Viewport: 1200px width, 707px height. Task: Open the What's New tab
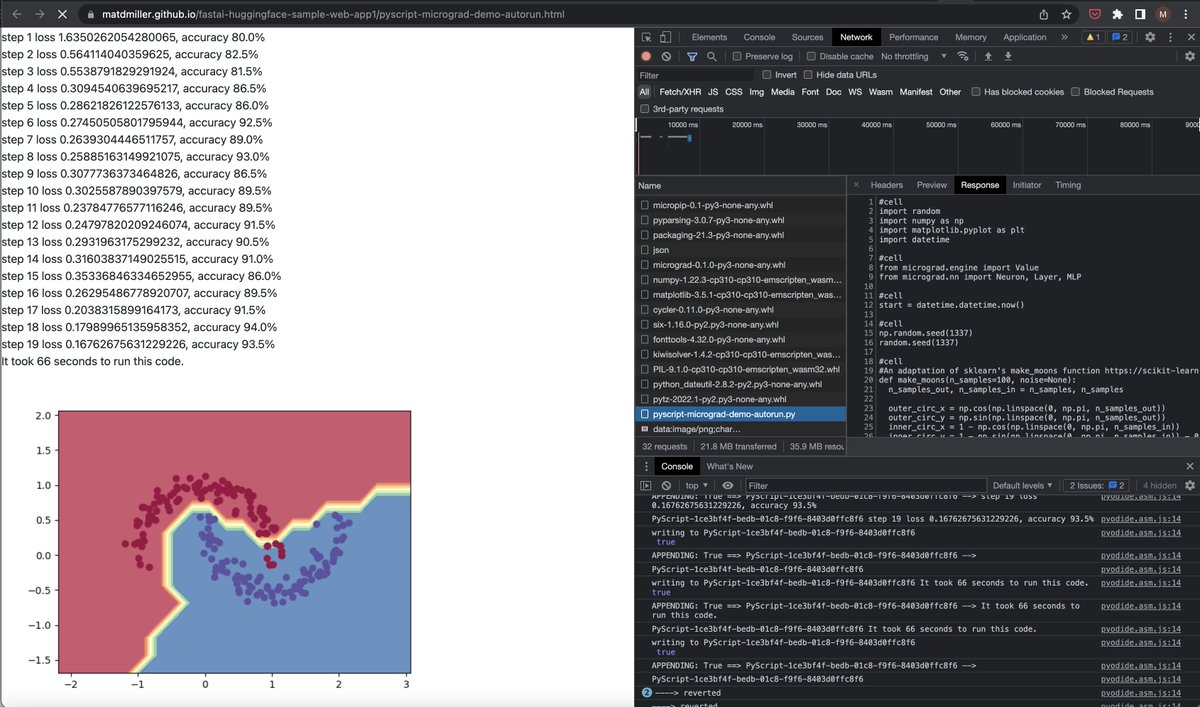click(x=730, y=465)
